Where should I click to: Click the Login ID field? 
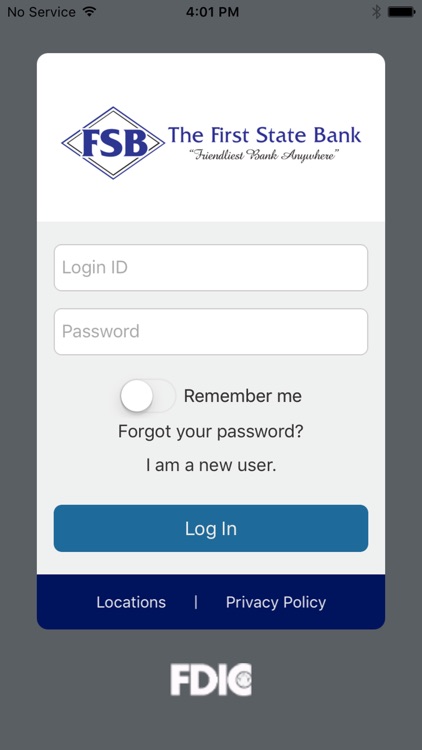tap(211, 267)
